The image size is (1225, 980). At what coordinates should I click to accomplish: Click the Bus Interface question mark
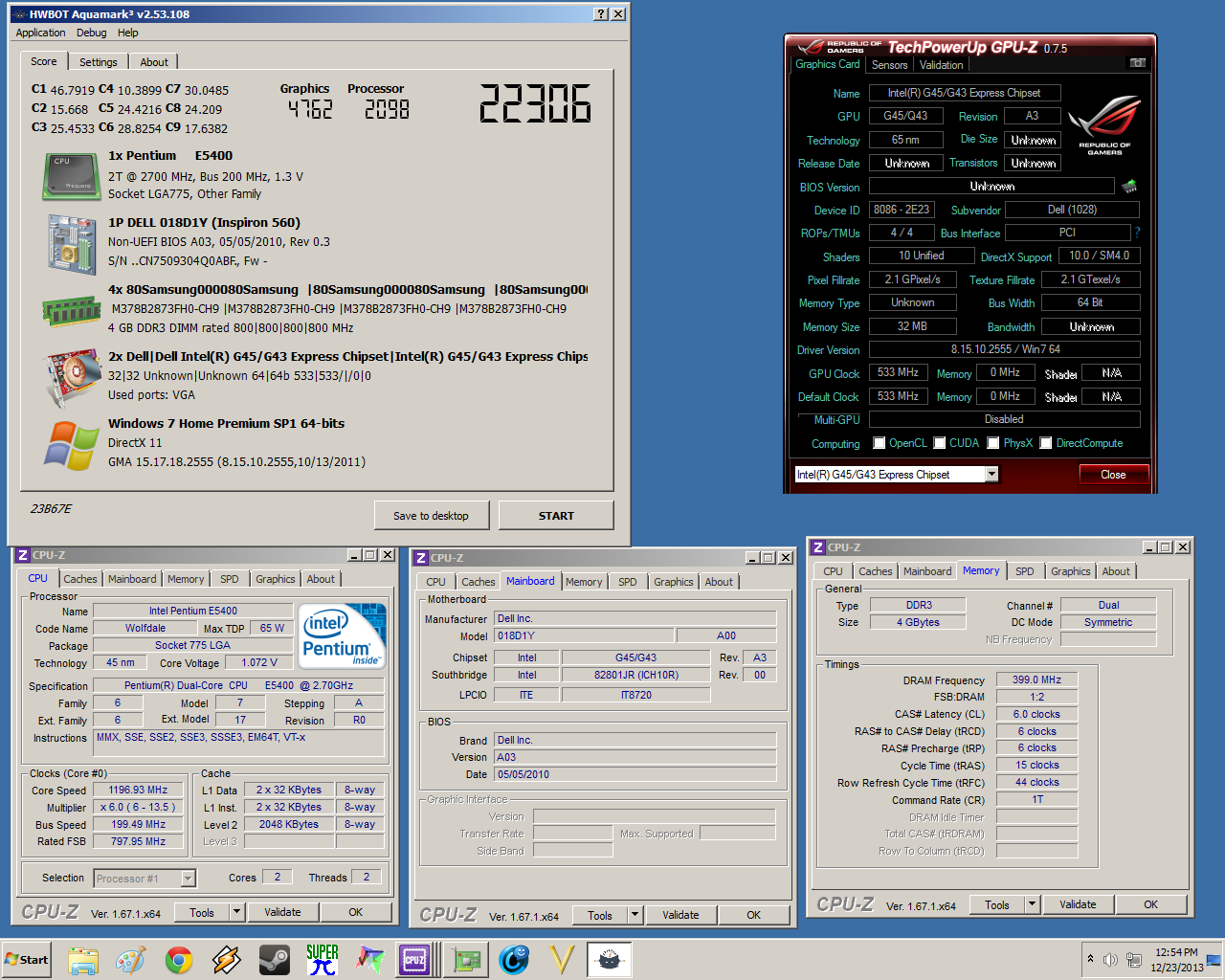[x=1137, y=233]
